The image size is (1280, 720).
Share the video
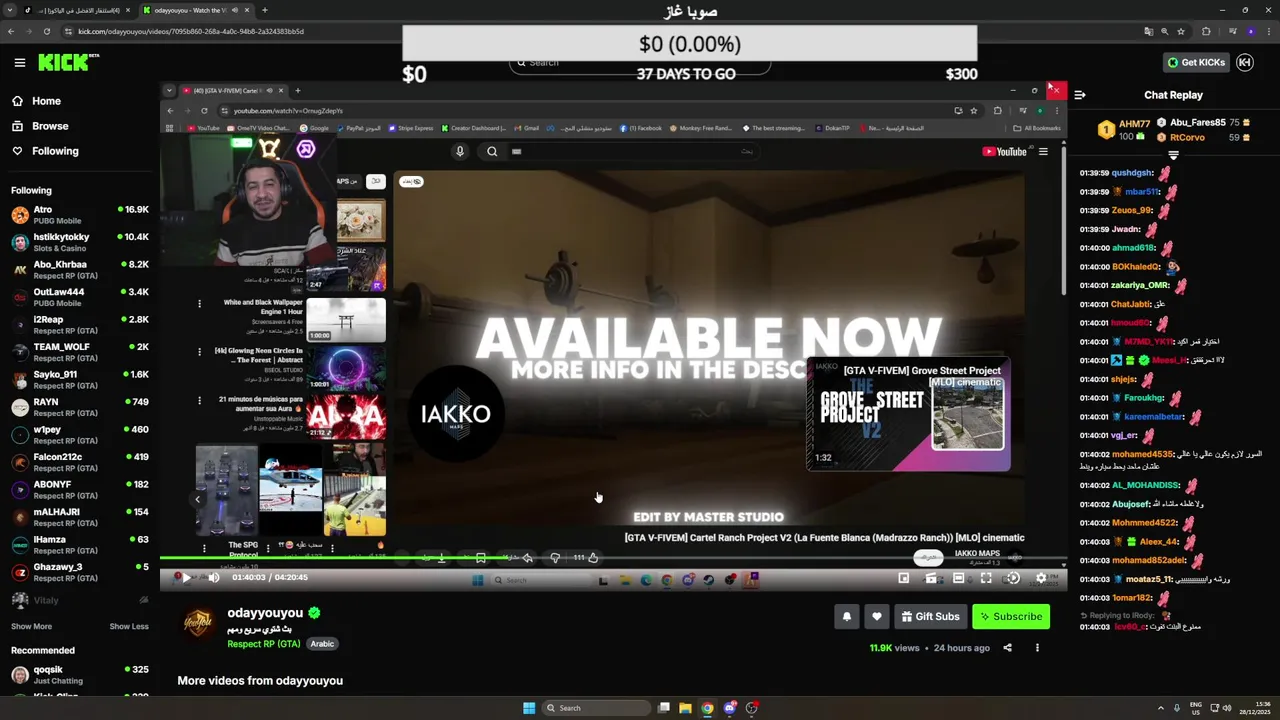click(1007, 648)
